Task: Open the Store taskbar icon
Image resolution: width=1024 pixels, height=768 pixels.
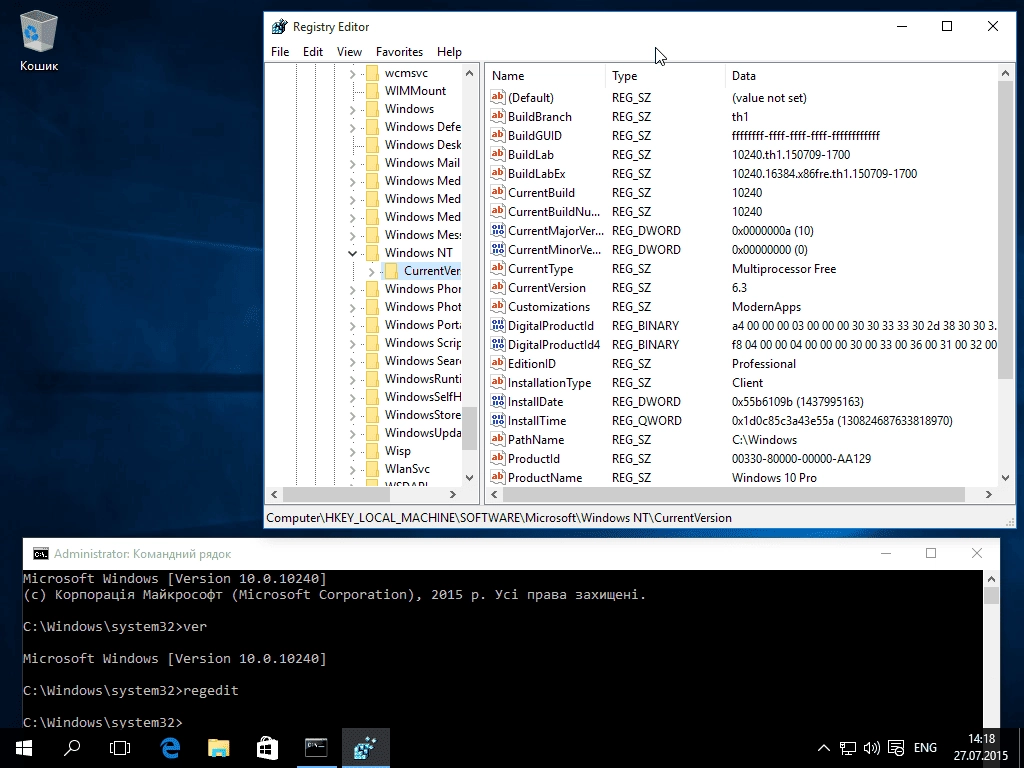Action: click(x=267, y=748)
